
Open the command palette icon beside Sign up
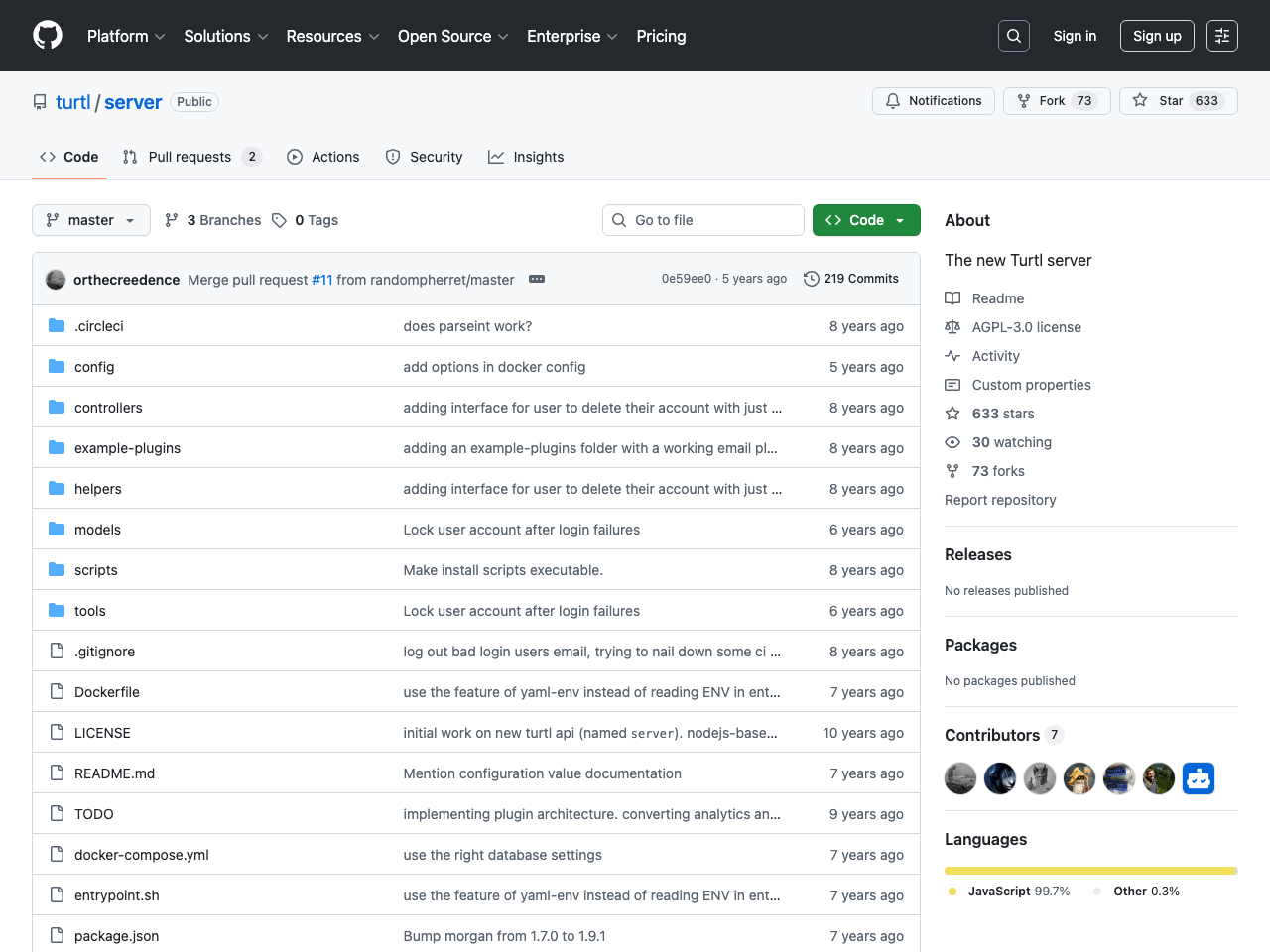tap(1221, 36)
